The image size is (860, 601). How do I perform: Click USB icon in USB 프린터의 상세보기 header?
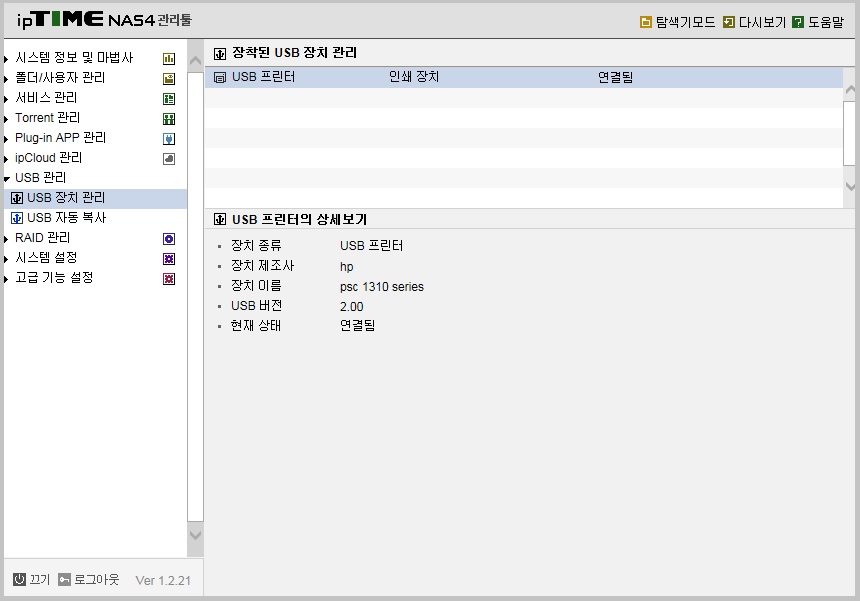pyautogui.click(x=220, y=219)
